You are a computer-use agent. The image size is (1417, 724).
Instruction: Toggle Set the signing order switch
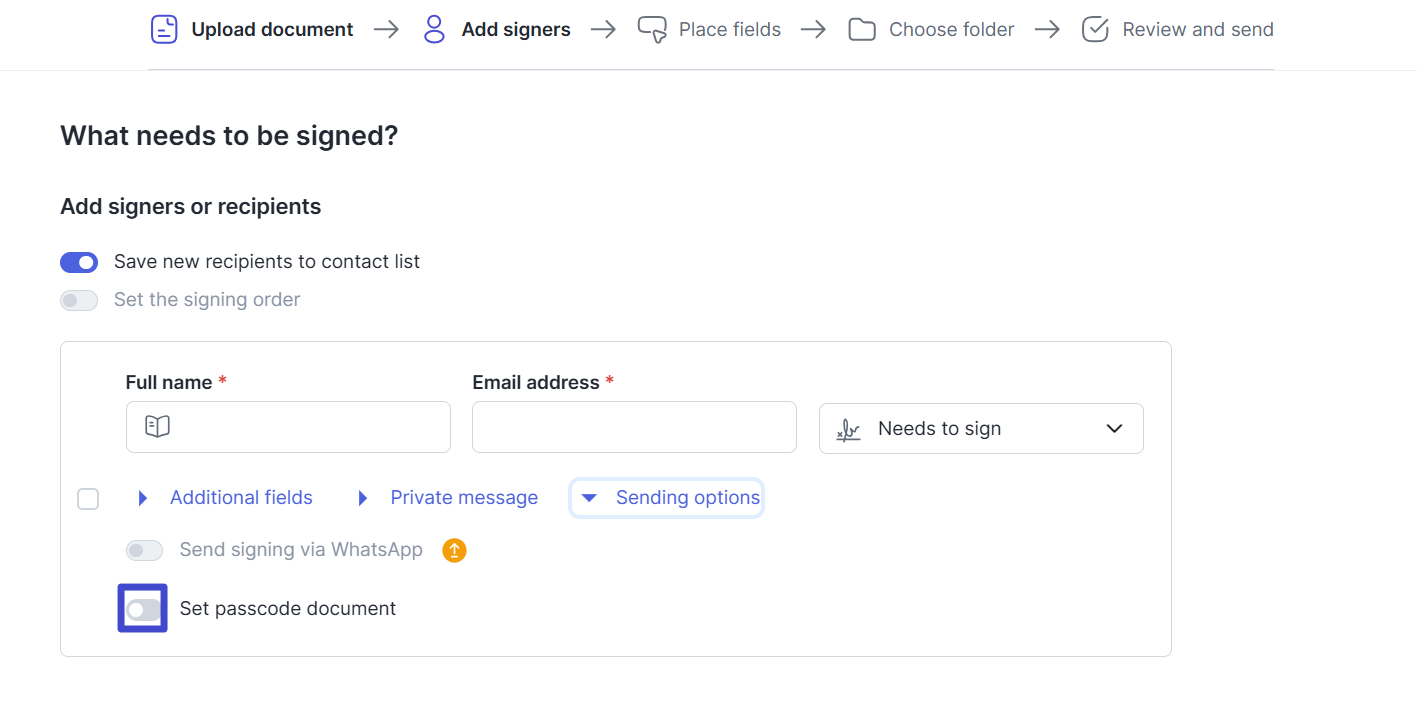click(x=79, y=300)
